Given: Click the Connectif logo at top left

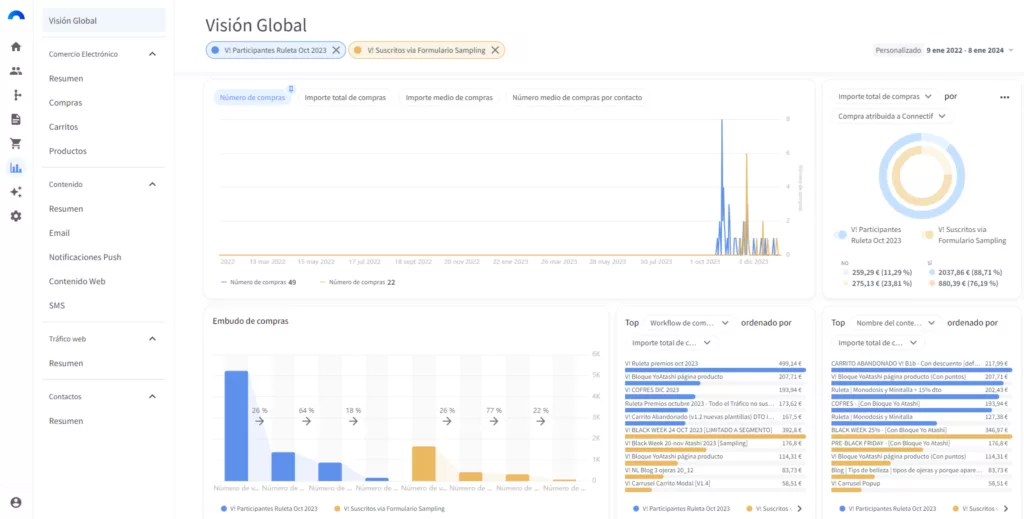Looking at the screenshot, I should [16, 15].
